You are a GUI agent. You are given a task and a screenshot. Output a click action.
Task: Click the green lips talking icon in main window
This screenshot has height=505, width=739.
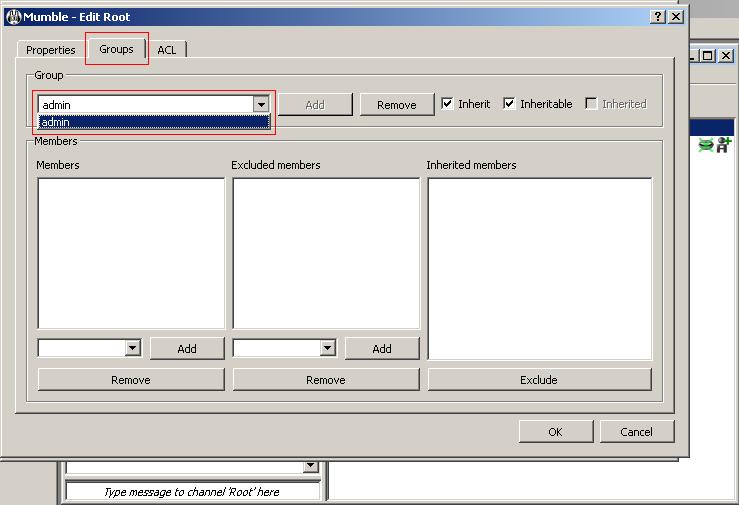pyautogui.click(x=706, y=145)
